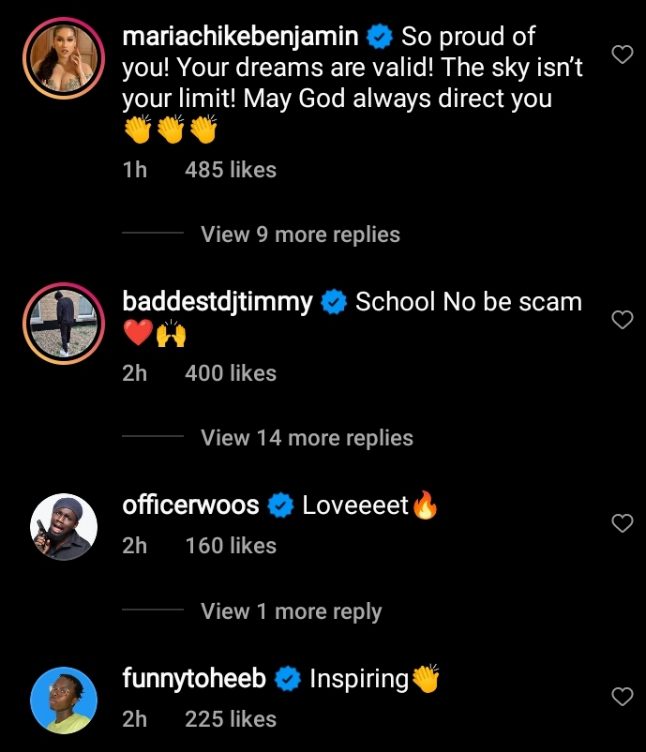Click verified badge next to officerwoos
Image resolution: width=646 pixels, height=752 pixels.
(x=280, y=506)
